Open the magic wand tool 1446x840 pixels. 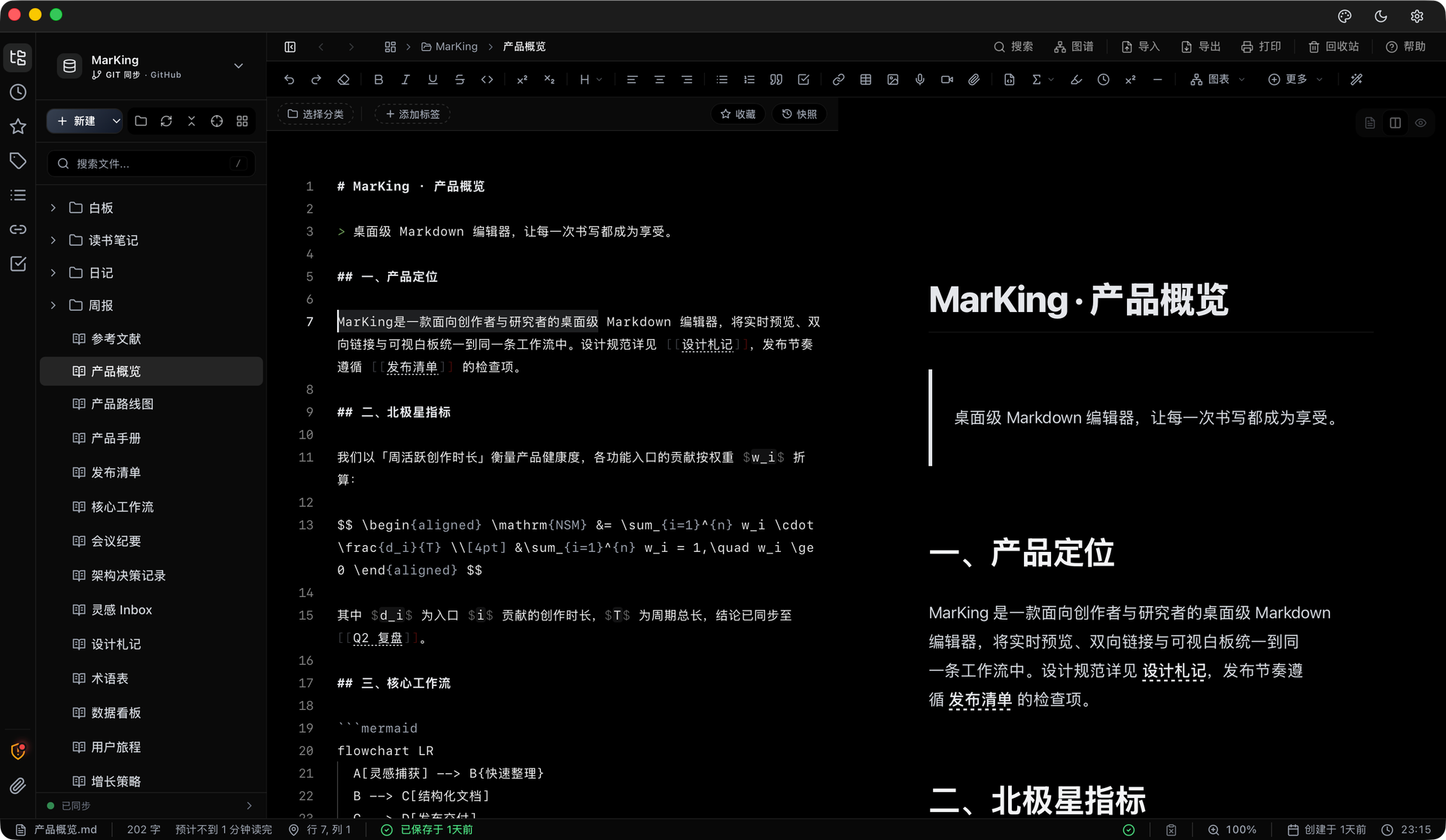click(x=1356, y=80)
